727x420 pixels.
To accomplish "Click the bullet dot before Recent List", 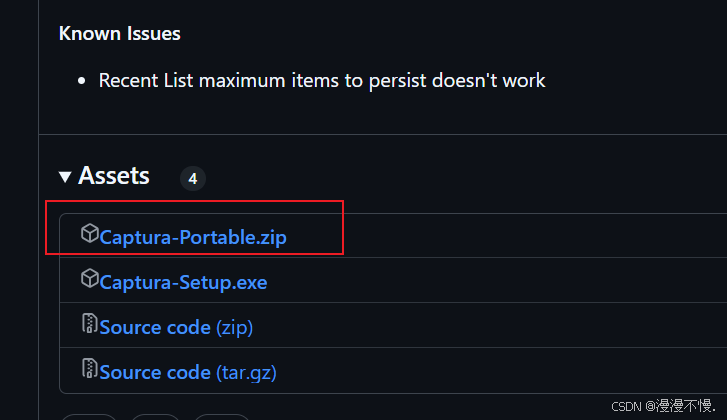I will (x=82, y=81).
